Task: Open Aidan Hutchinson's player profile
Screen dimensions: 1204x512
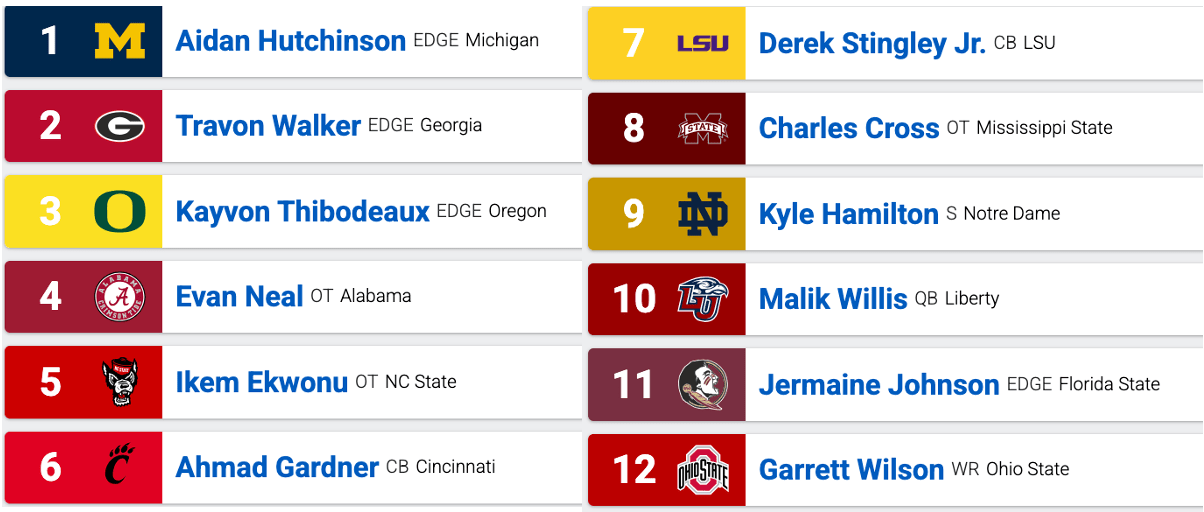Action: [x=291, y=41]
